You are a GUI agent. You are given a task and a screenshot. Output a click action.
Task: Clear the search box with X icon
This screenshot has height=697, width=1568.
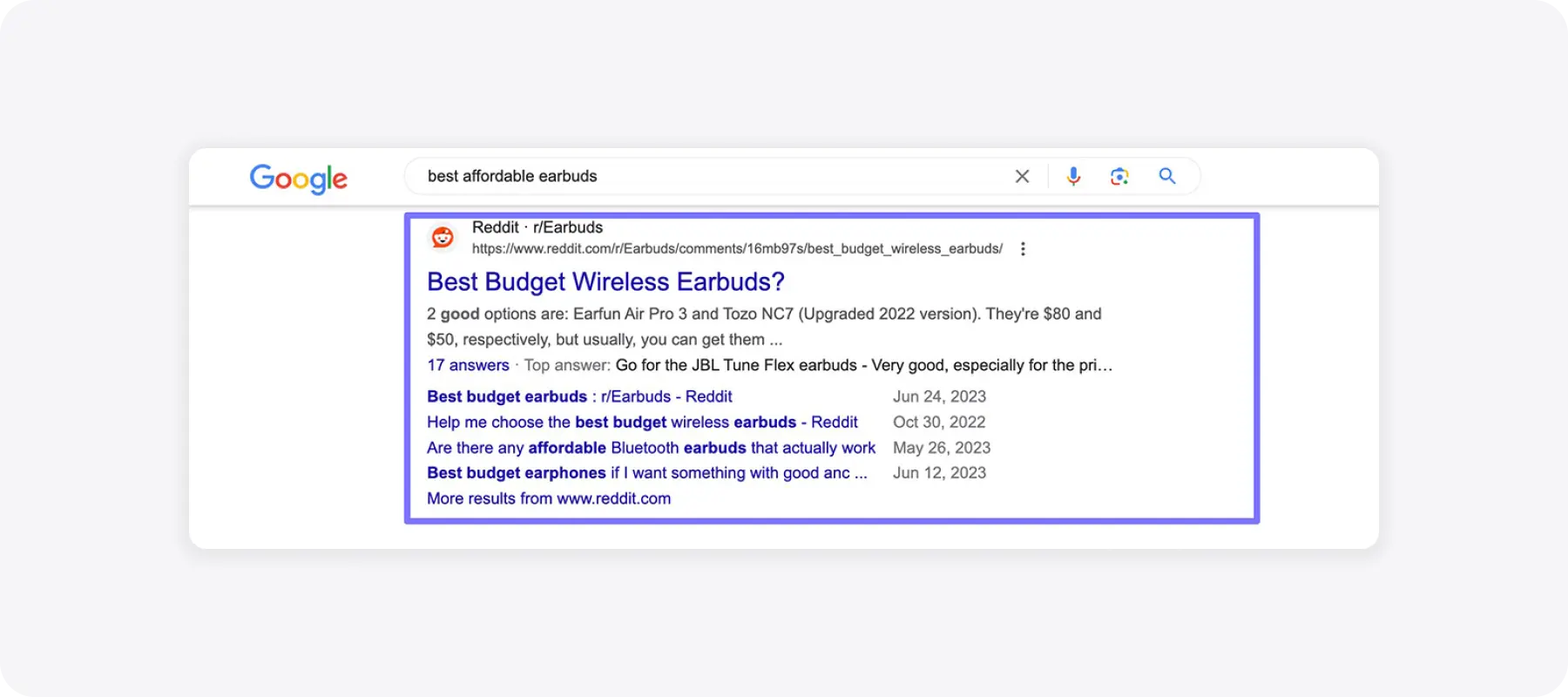[x=1023, y=176]
